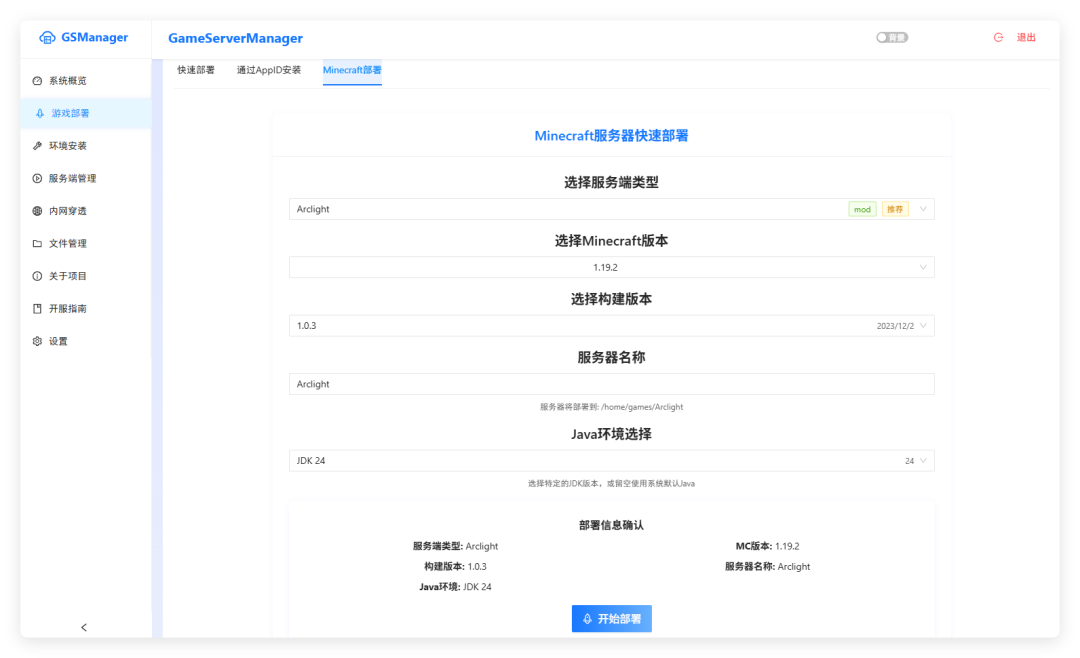
Task: Open 内网穿透 in the sidebar
Action: point(86,211)
